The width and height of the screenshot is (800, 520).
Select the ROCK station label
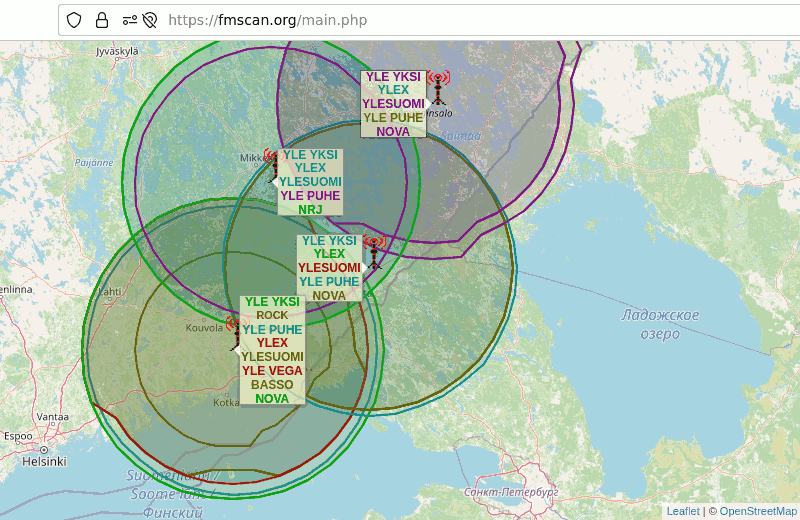[x=272, y=315]
